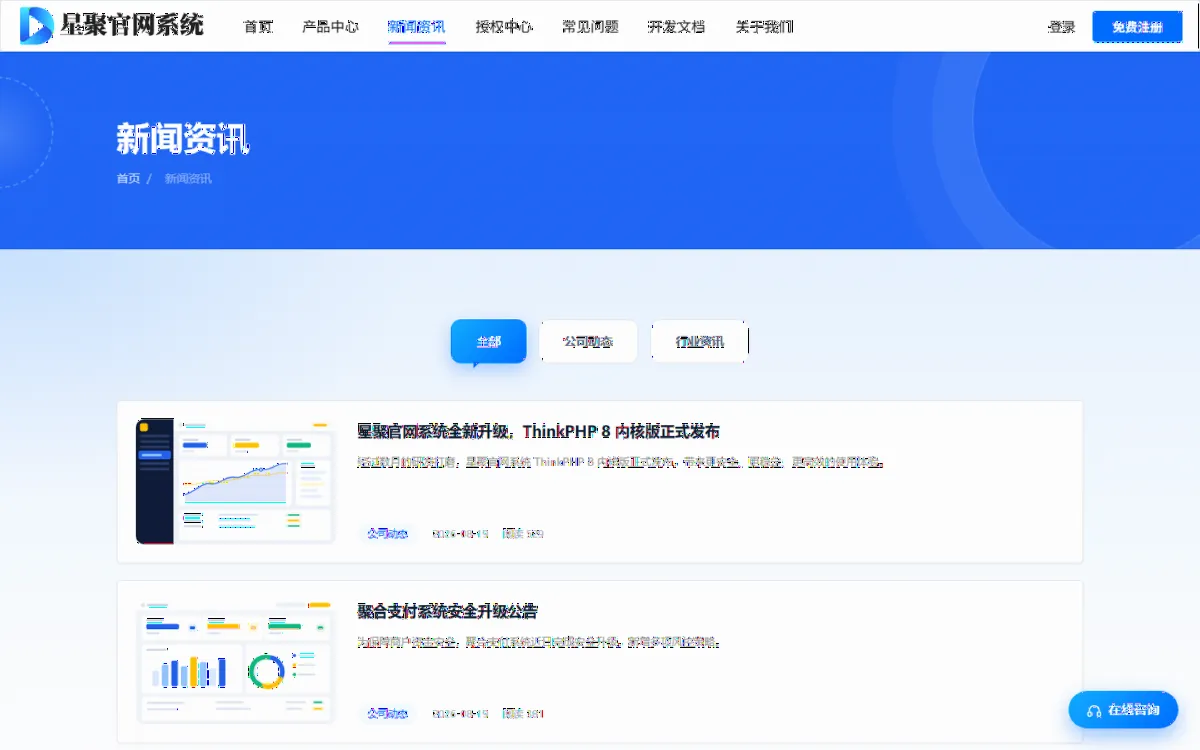Open article title 聚合支付系统安全升级公告

[448, 611]
